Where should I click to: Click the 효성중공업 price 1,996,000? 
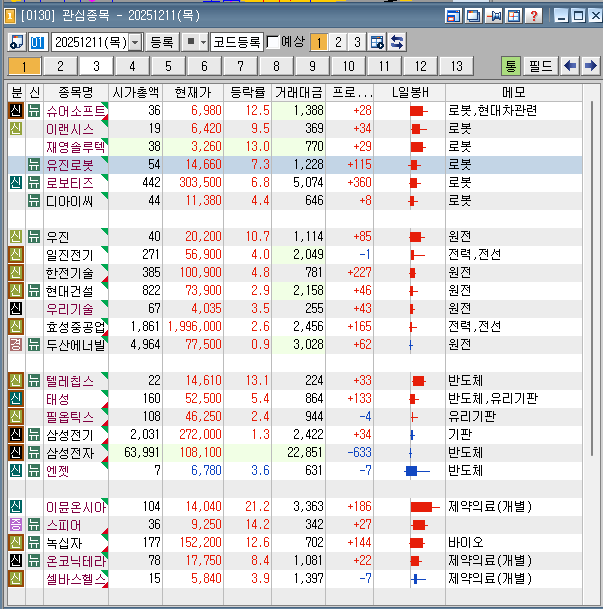194,327
